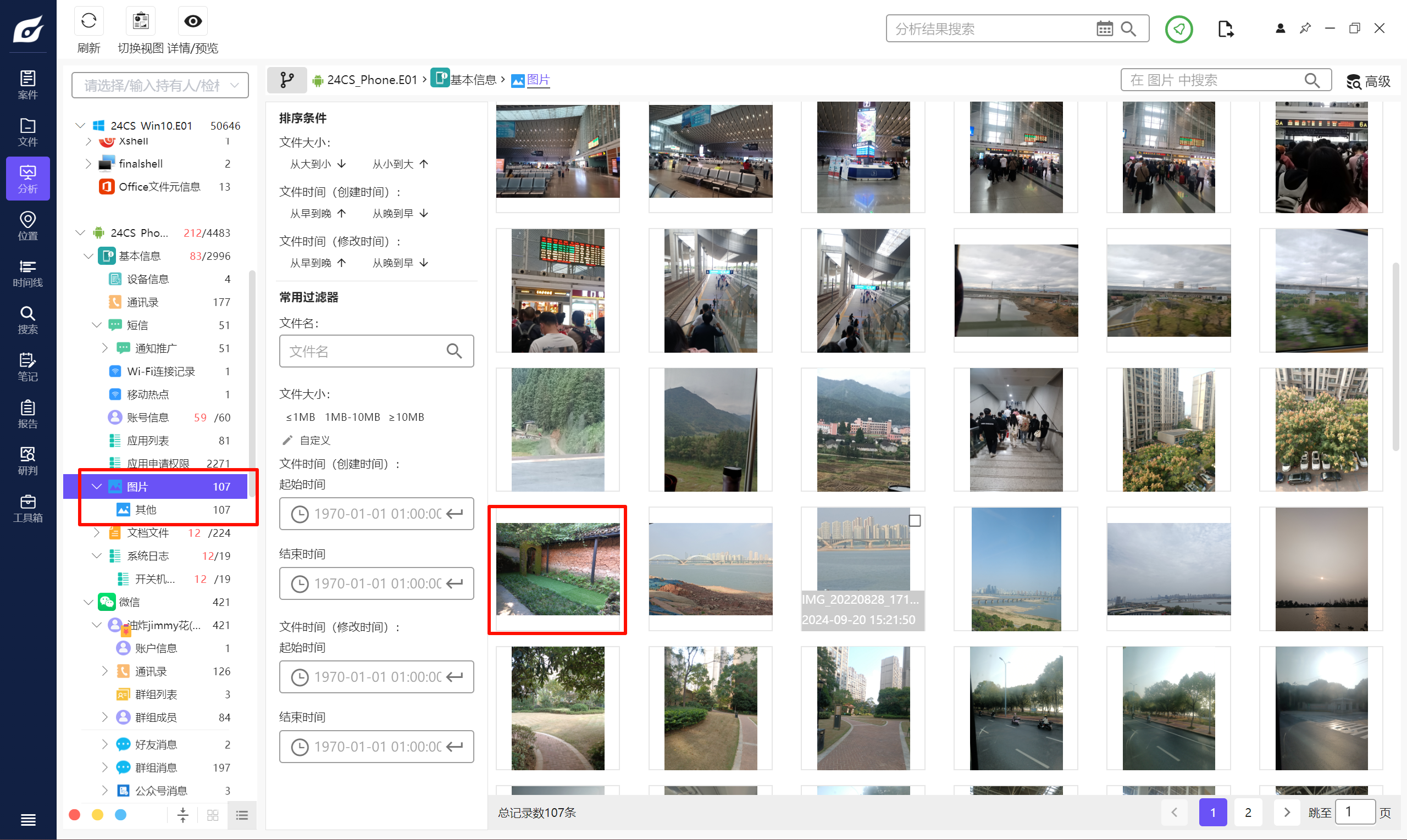This screenshot has width=1407, height=840.
Task: Open the 文件 files sidebar section
Action: click(27, 132)
